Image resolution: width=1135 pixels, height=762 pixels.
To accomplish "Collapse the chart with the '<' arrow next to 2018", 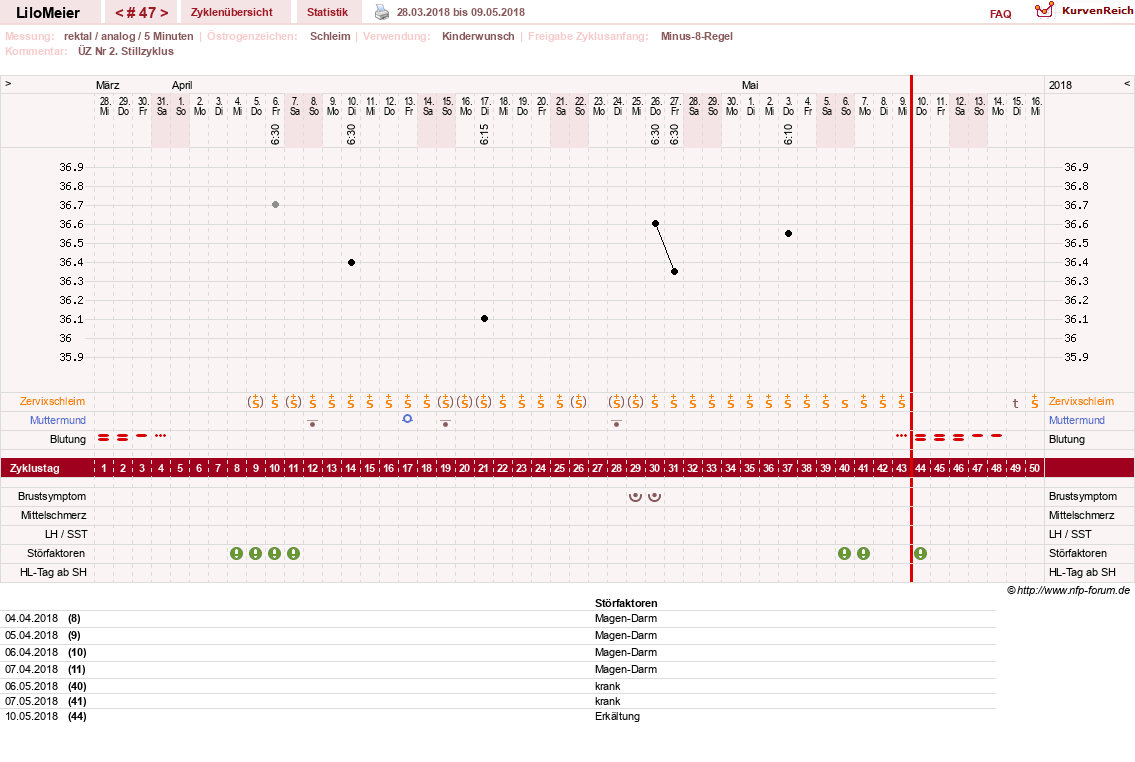I will point(1126,84).
